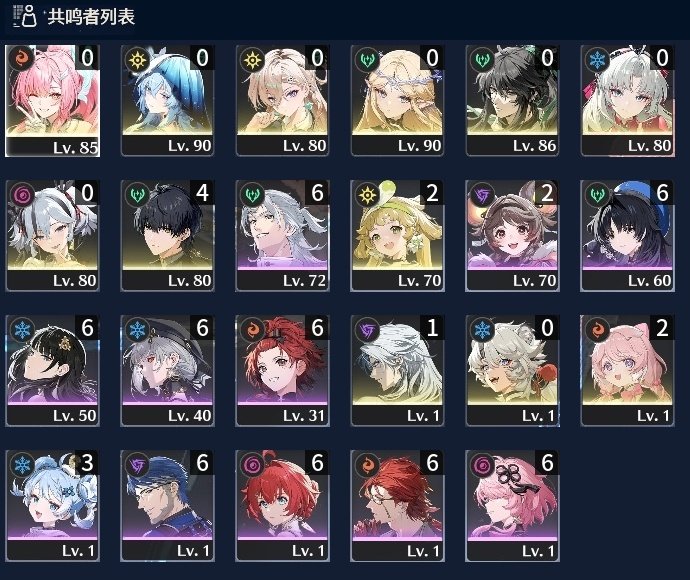Click the snowflake icon on white-haired Lv. 80 card
The width and height of the screenshot is (690, 580).
tap(597, 59)
